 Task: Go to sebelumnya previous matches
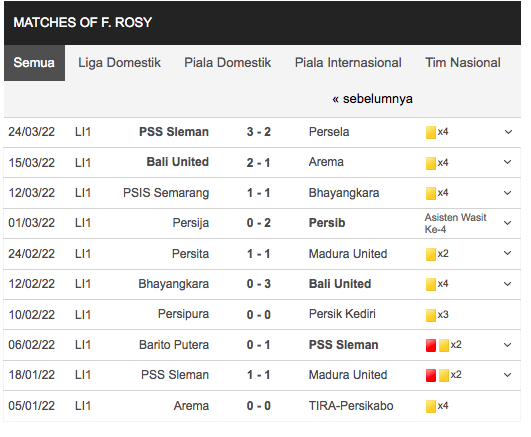click(372, 99)
